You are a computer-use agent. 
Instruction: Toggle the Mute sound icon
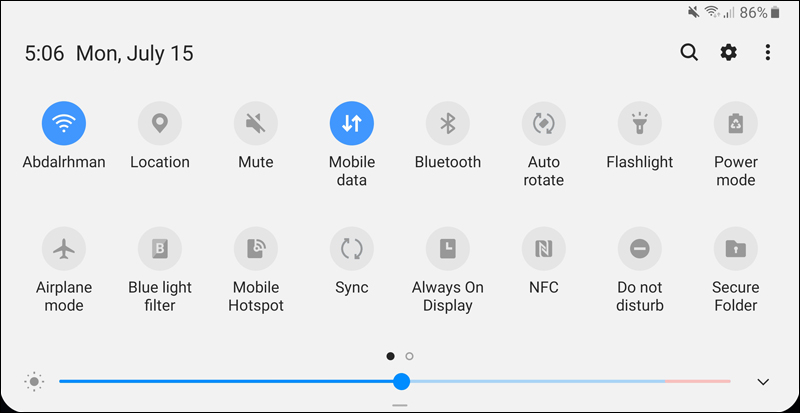coord(256,124)
